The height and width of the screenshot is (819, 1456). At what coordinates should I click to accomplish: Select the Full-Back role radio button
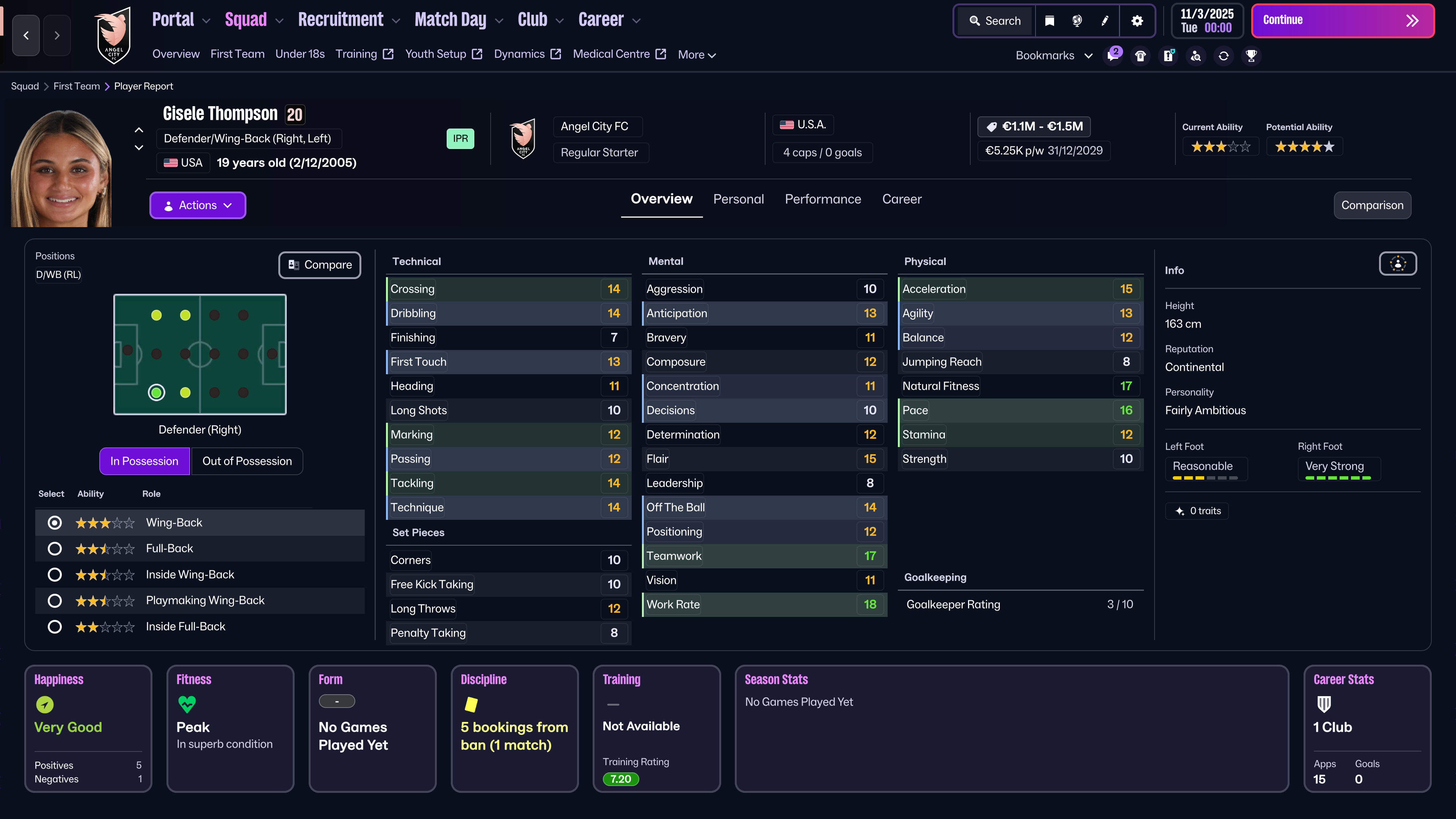[x=55, y=548]
